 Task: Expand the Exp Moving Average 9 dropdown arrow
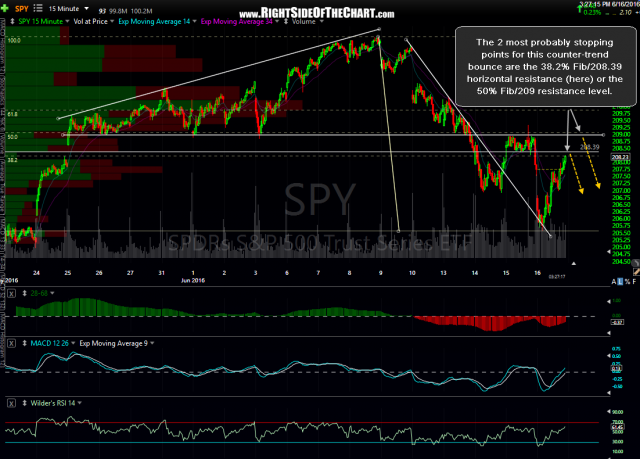[x=152, y=343]
